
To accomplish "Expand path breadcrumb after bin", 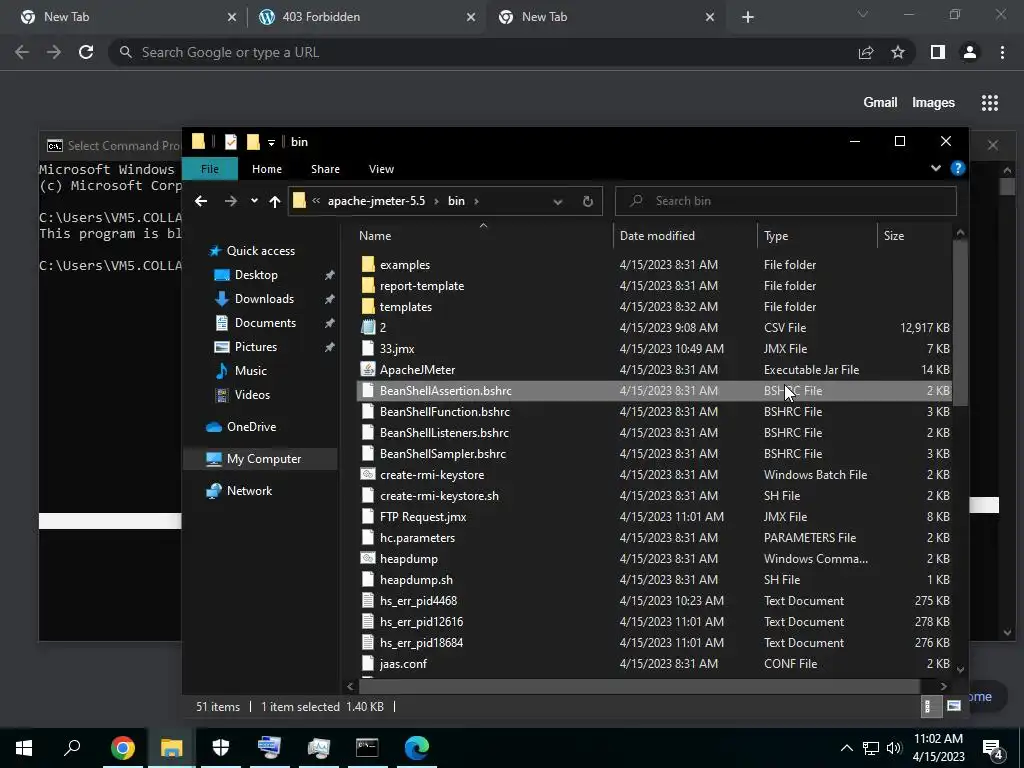I will click(476, 201).
